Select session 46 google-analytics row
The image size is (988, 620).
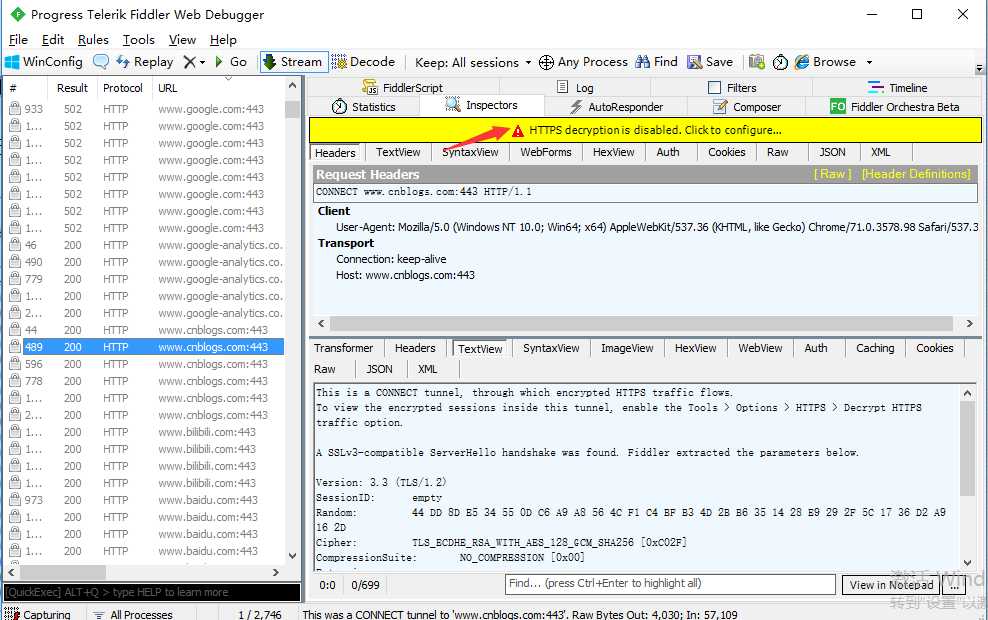coord(145,245)
